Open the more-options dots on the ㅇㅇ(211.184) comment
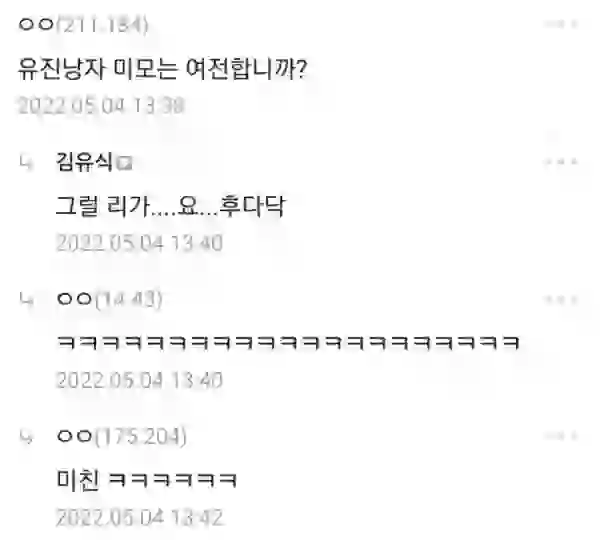Screen dimensions: 600x540 pyautogui.click(x=561, y=24)
